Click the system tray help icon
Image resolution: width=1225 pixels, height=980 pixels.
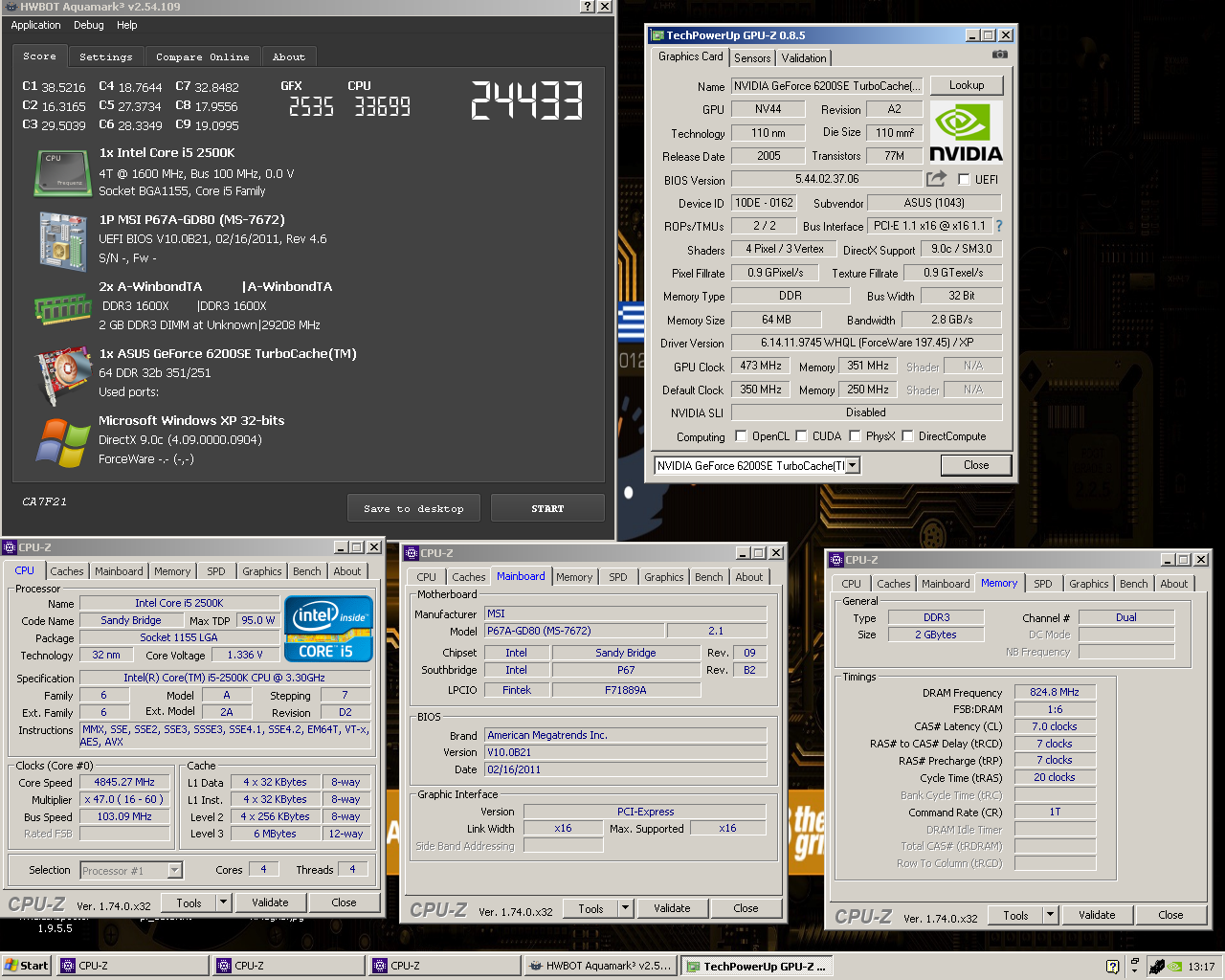(x=1112, y=967)
